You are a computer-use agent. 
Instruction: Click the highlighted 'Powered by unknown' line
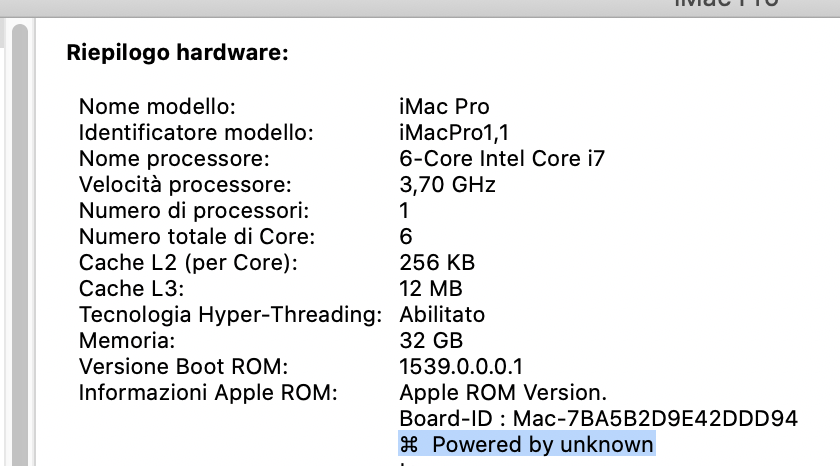pyautogui.click(x=527, y=444)
